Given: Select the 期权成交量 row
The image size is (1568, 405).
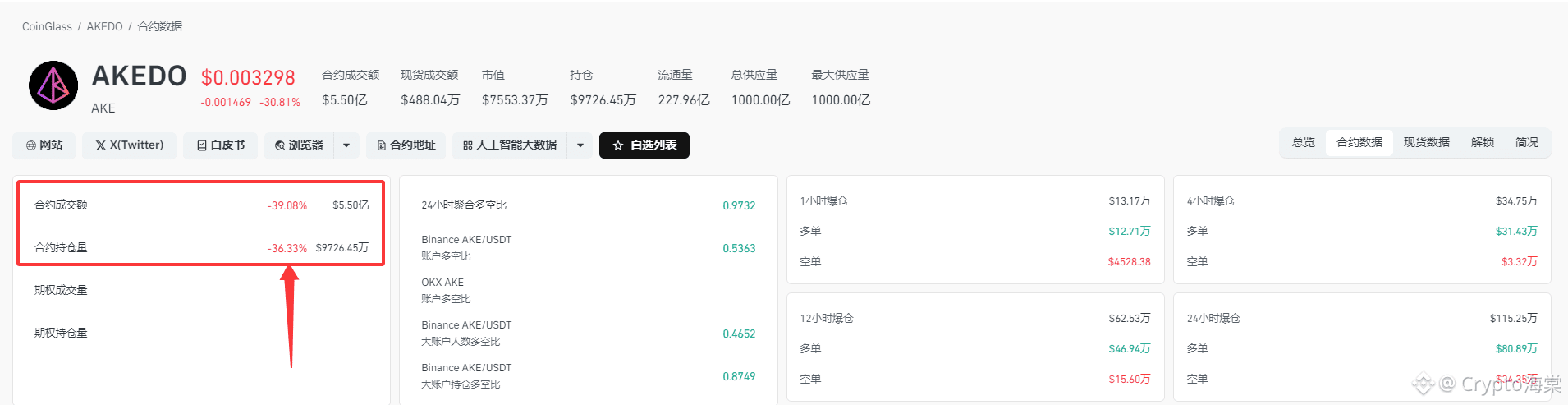Looking at the screenshot, I should [x=201, y=290].
